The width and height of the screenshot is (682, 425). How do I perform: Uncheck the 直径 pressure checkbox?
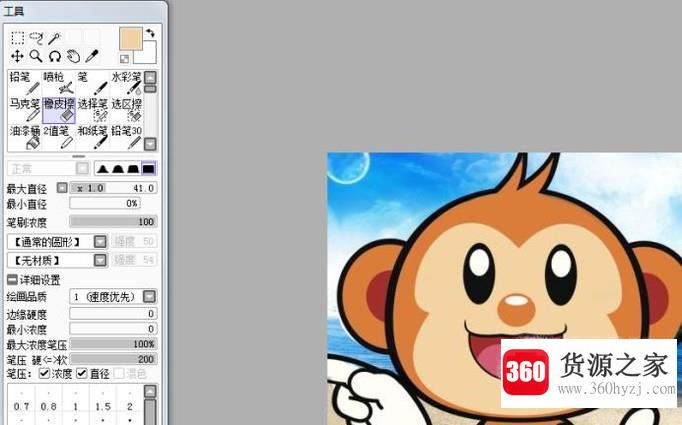click(x=81, y=373)
